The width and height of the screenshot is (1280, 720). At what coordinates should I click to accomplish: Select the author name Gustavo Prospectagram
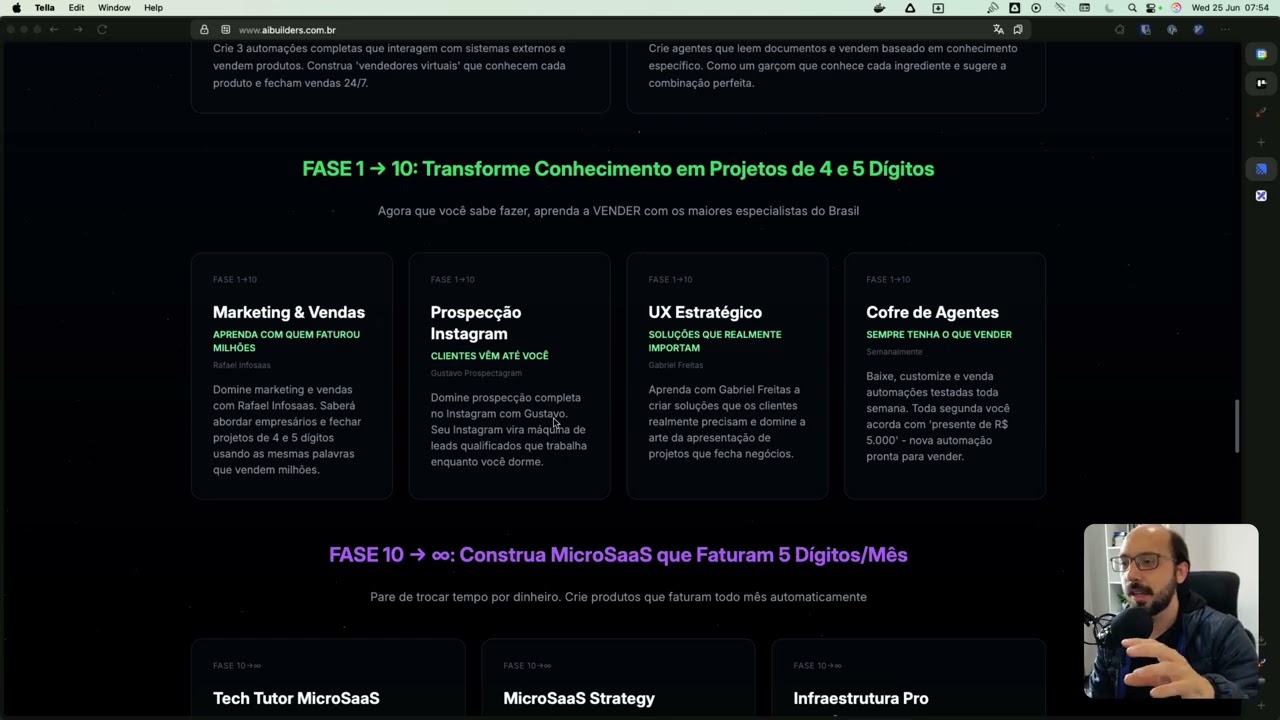tap(476, 374)
